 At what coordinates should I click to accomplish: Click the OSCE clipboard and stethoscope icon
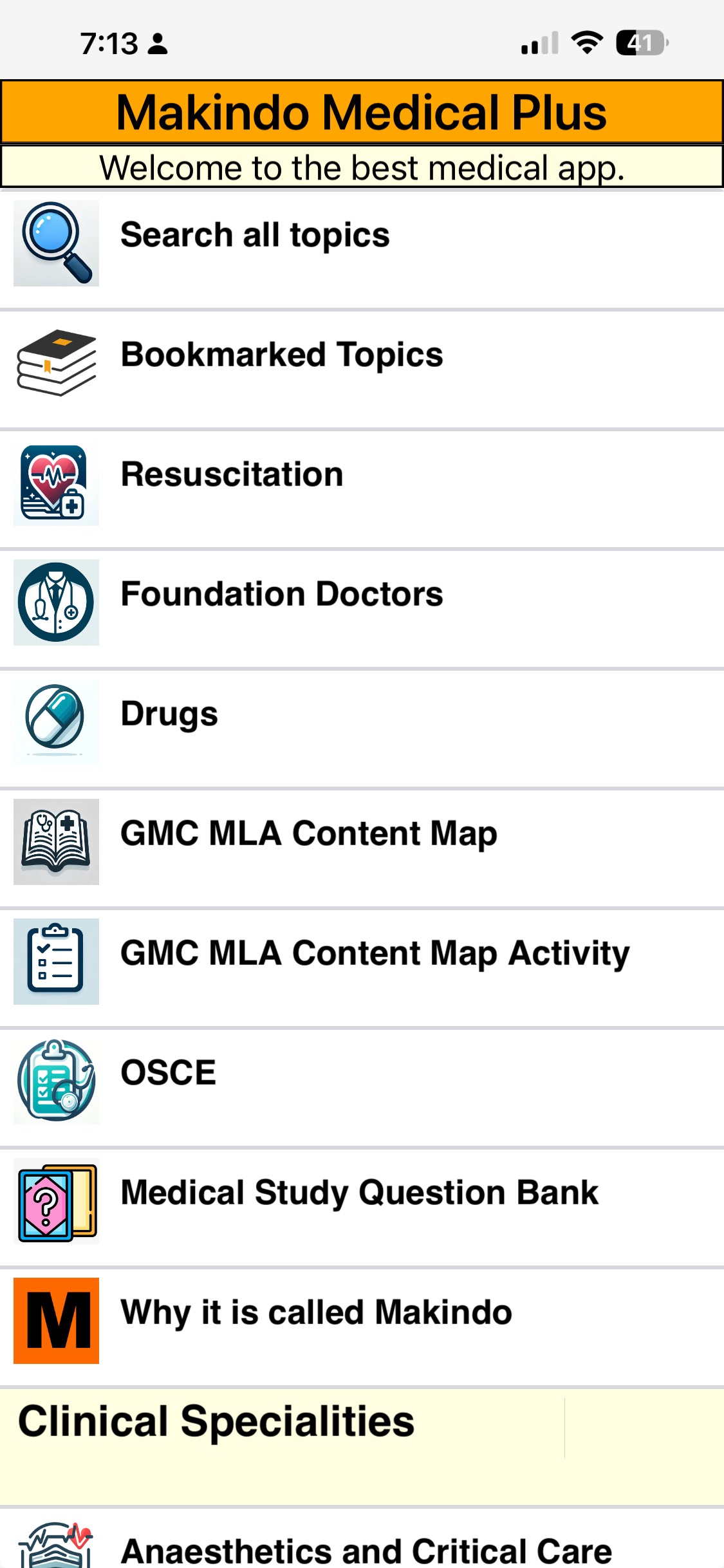point(56,1081)
